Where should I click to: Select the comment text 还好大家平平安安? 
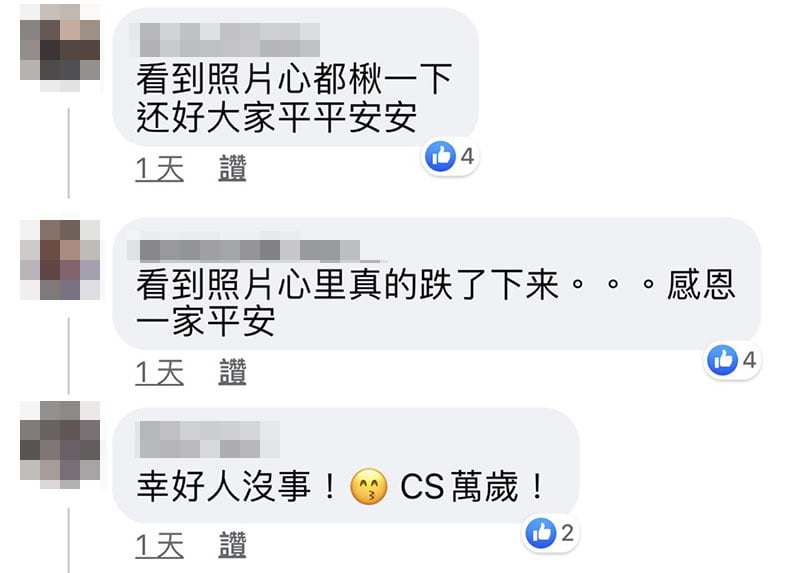click(x=277, y=118)
